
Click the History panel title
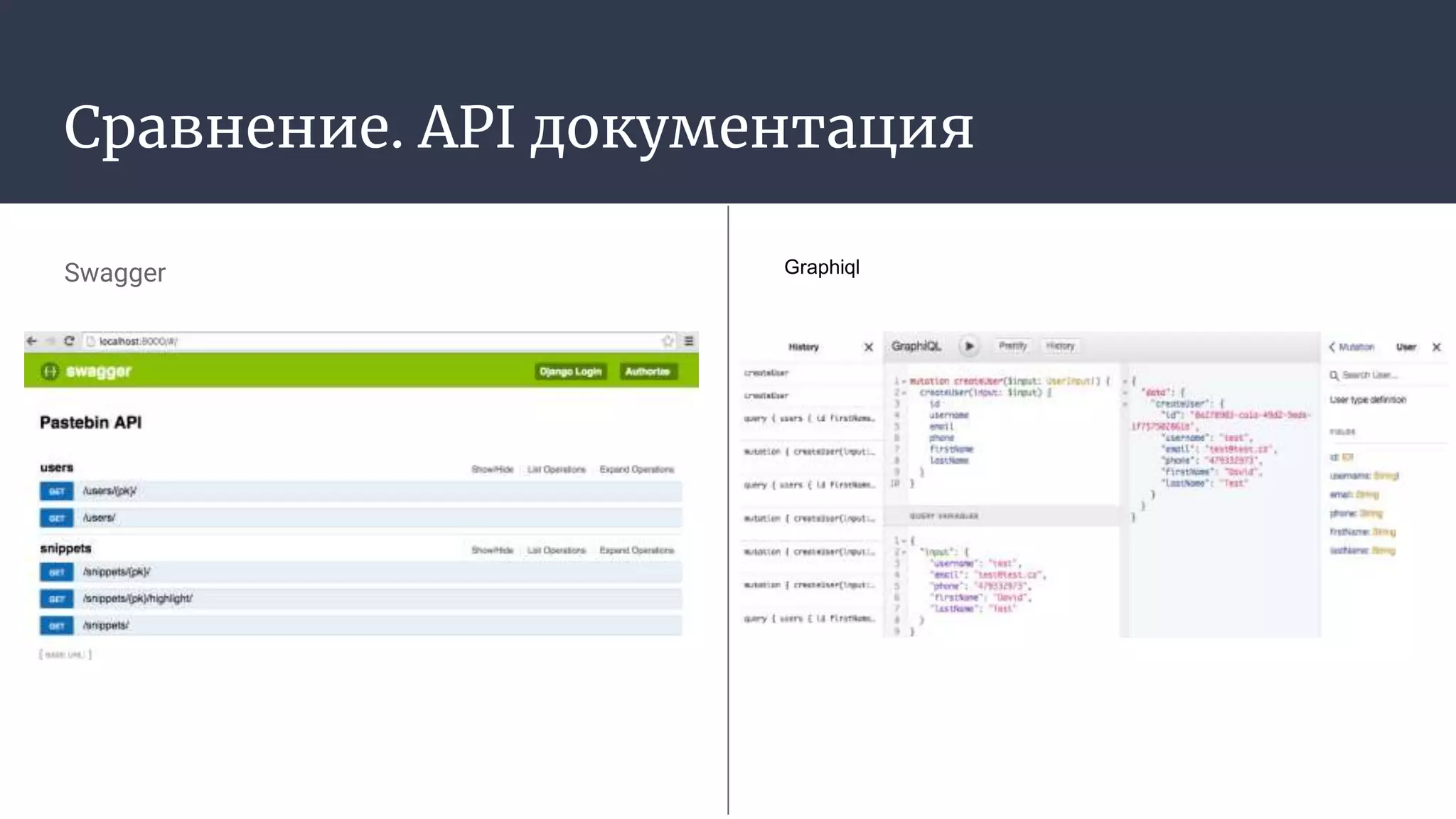coord(803,347)
